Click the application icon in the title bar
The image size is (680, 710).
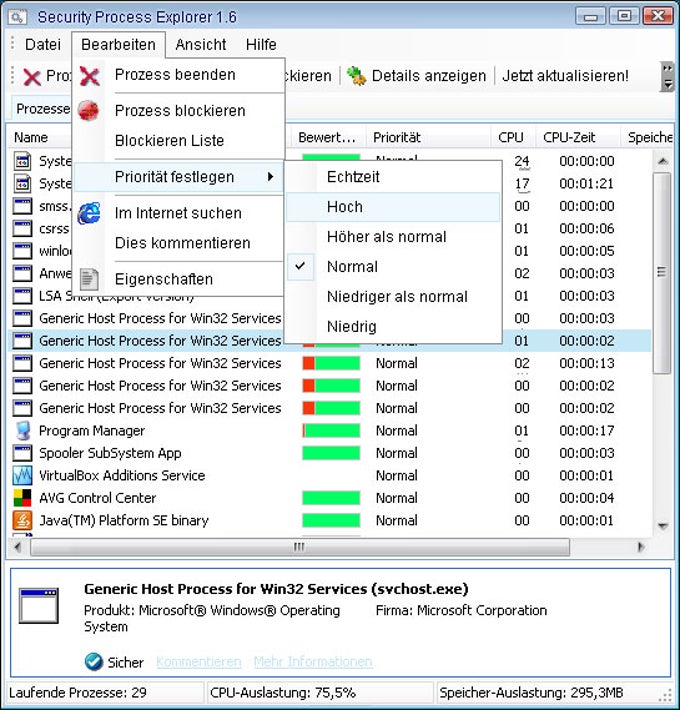pos(18,17)
